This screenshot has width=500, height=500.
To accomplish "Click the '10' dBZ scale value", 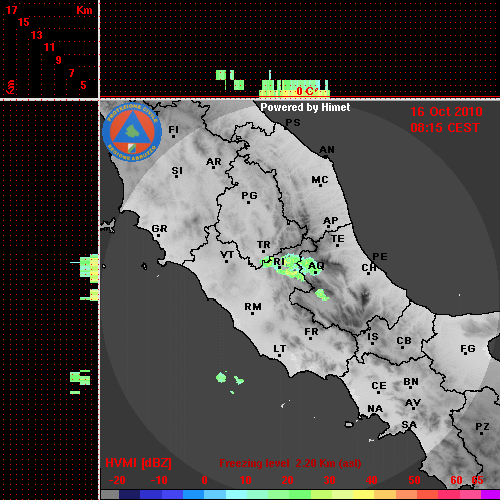I will [246, 480].
